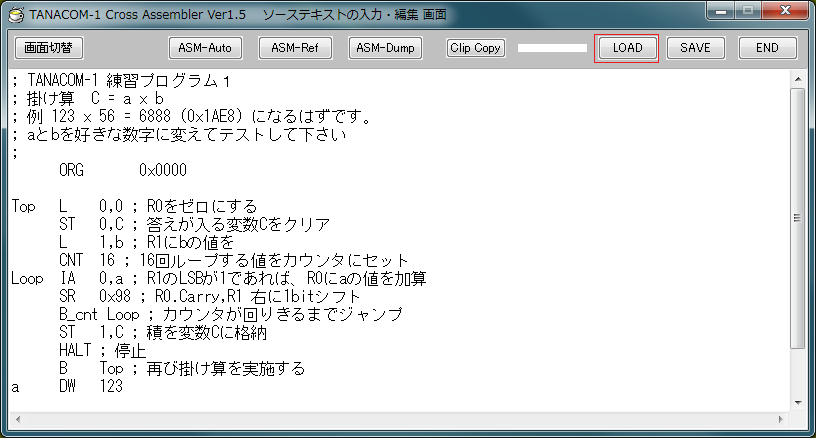Click the "ORG 0x0000" line
Image resolution: width=816 pixels, height=440 pixels.
click(123, 170)
